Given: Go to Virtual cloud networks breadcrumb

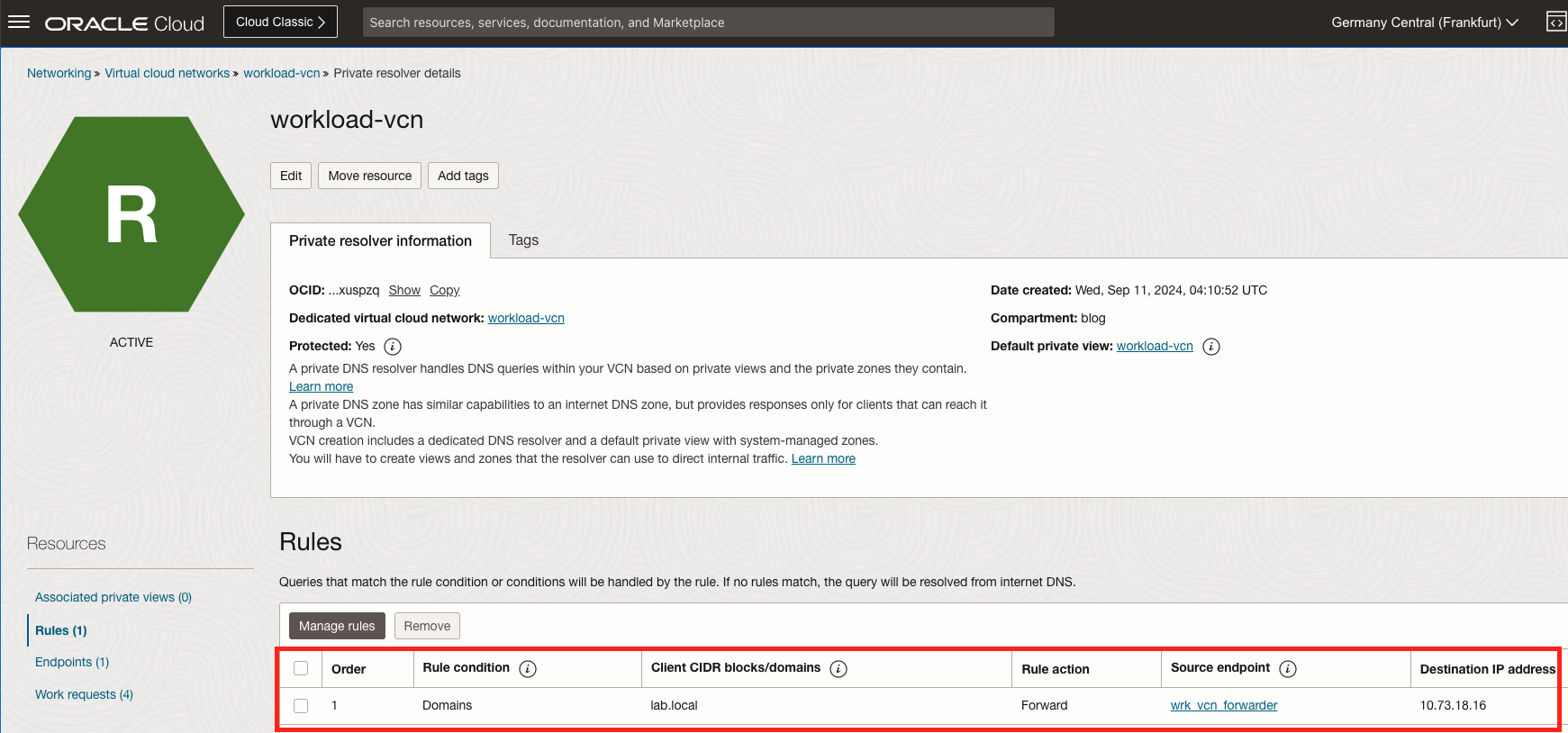Looking at the screenshot, I should (x=168, y=73).
